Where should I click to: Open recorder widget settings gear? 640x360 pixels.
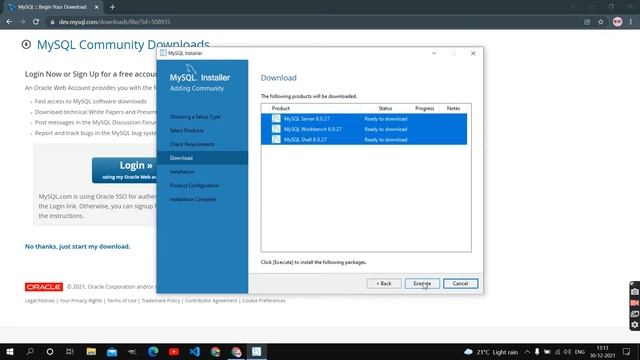pyautogui.click(x=635, y=325)
